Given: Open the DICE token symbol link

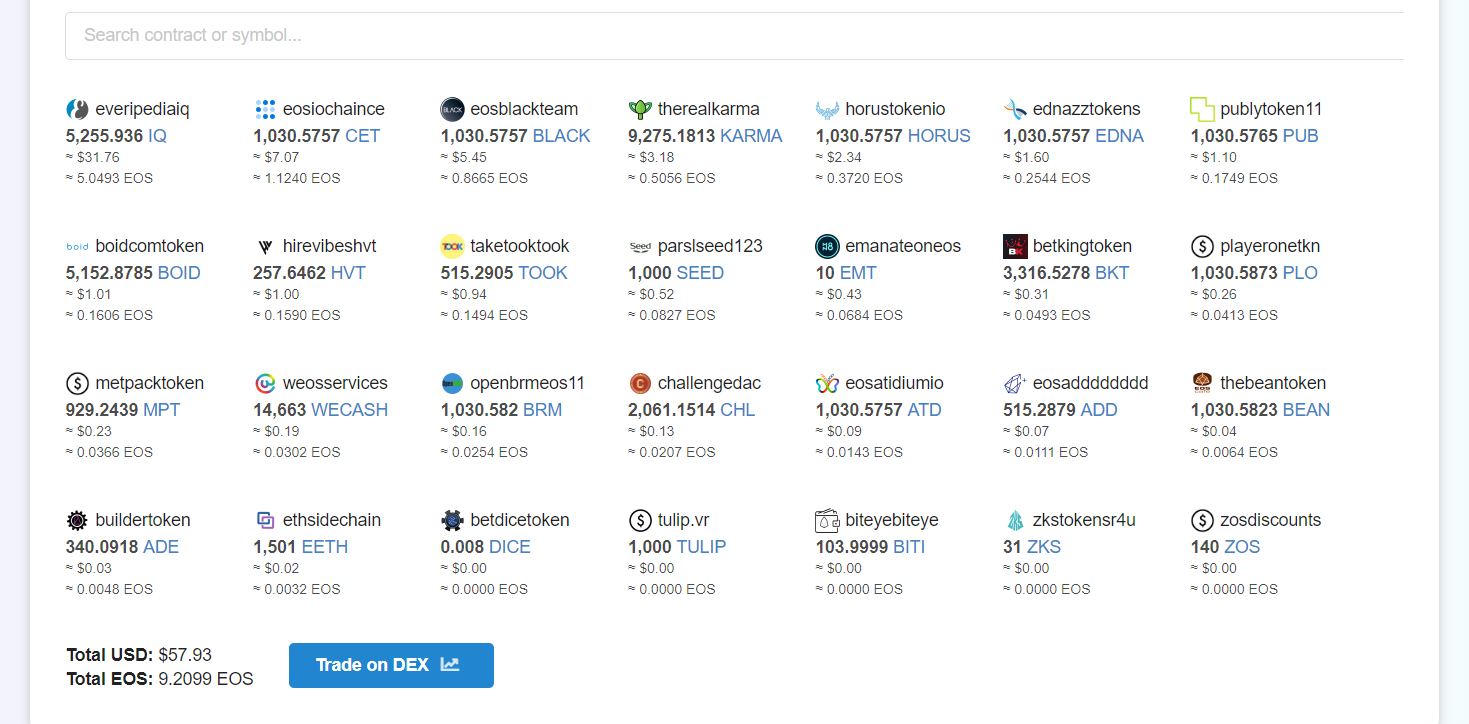Looking at the screenshot, I should point(510,547).
